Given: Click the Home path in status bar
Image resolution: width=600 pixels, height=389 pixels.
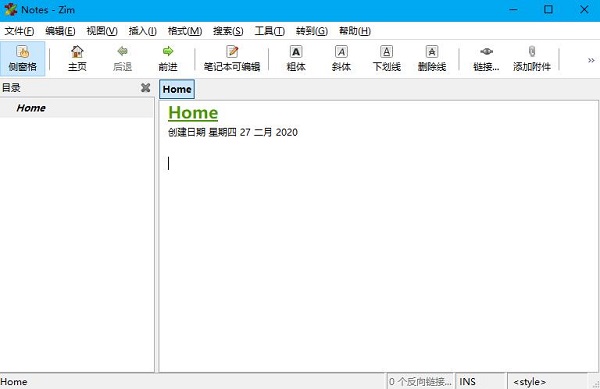Looking at the screenshot, I should [14, 382].
